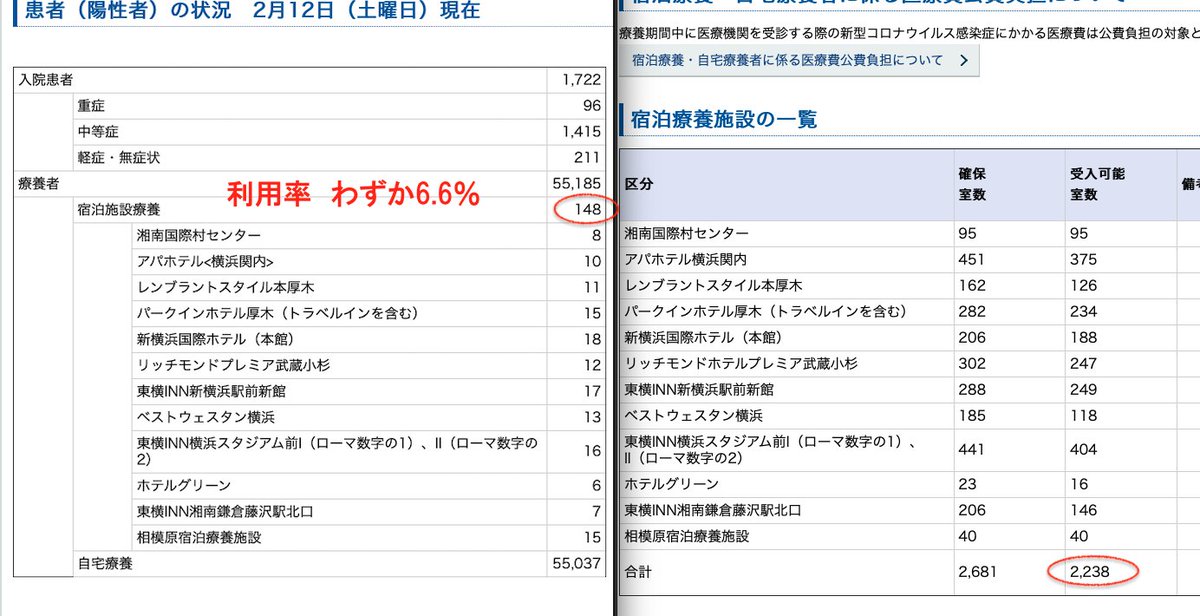Select 相模原宿泊療養施設 in the patient status table
Viewport: 1200px width, 616px height.
point(199,537)
